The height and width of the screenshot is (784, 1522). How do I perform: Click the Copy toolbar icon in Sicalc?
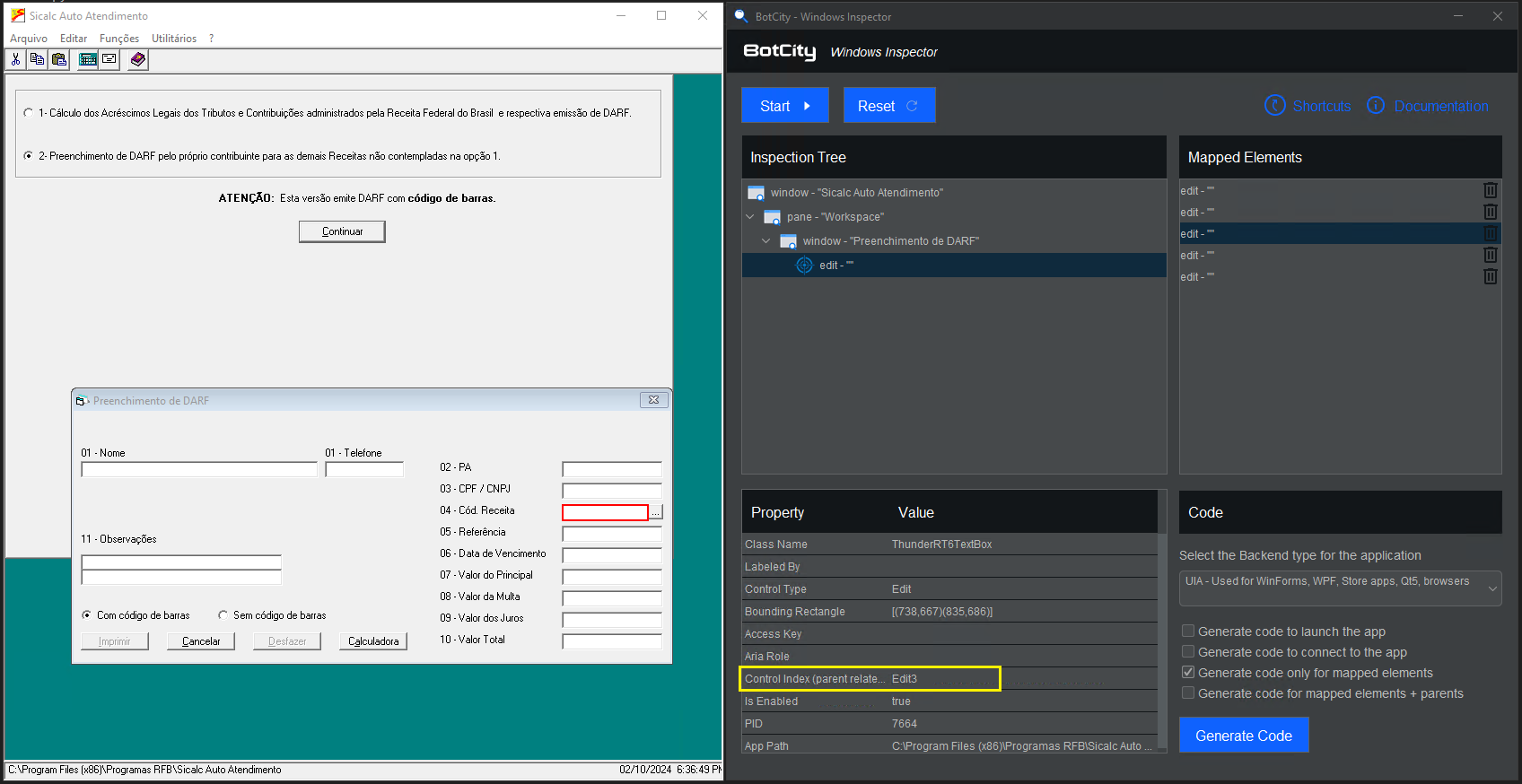tap(37, 59)
